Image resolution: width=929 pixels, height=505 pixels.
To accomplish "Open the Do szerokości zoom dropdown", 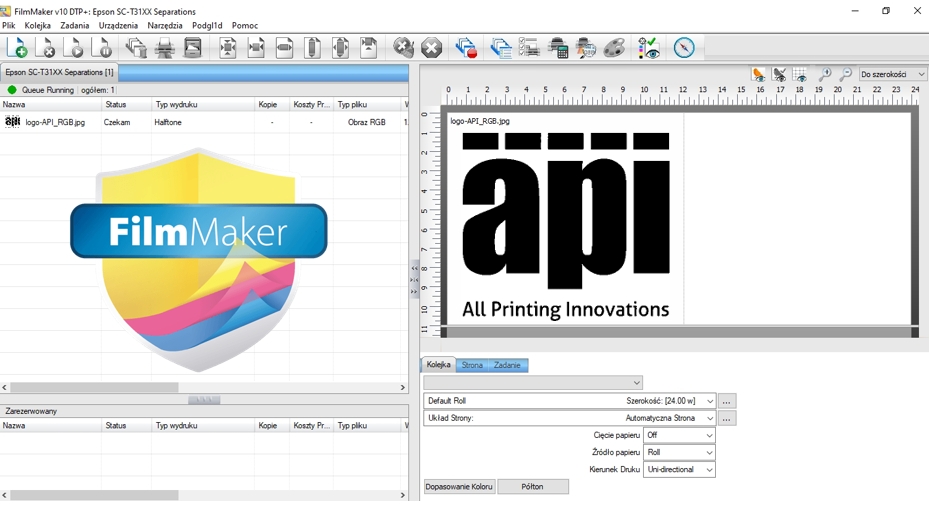I will click(892, 75).
